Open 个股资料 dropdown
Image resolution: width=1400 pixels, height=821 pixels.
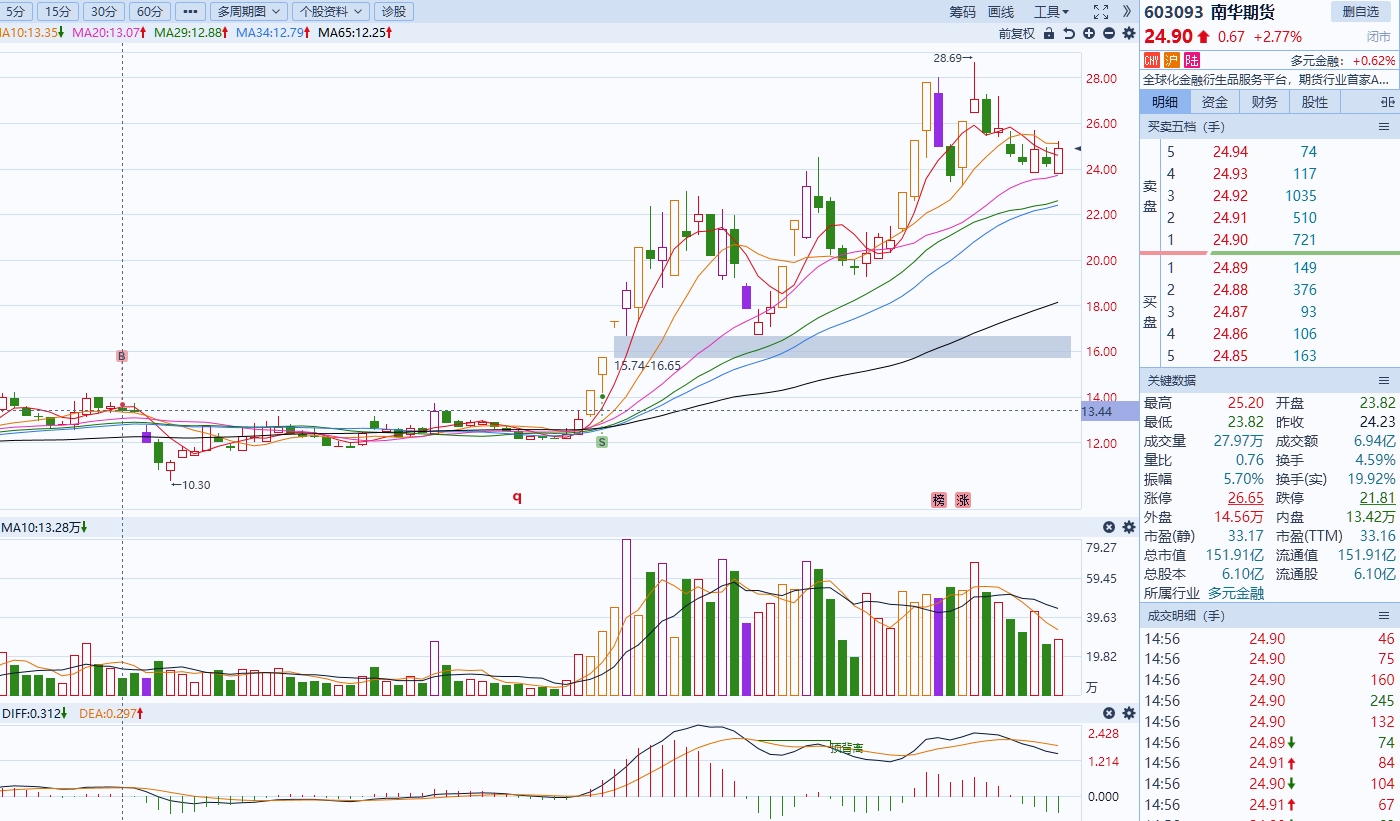[x=331, y=12]
